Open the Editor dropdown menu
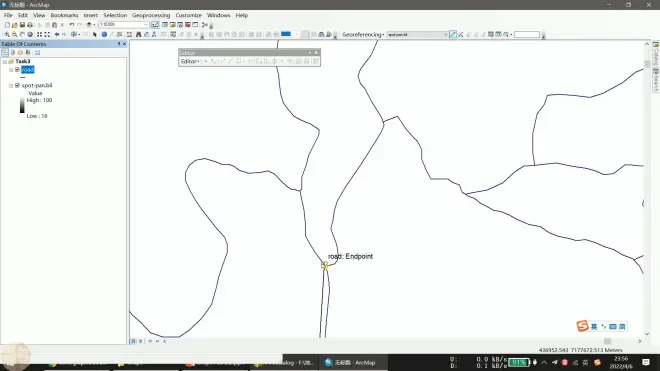Image resolution: width=660 pixels, height=371 pixels. 190,61
